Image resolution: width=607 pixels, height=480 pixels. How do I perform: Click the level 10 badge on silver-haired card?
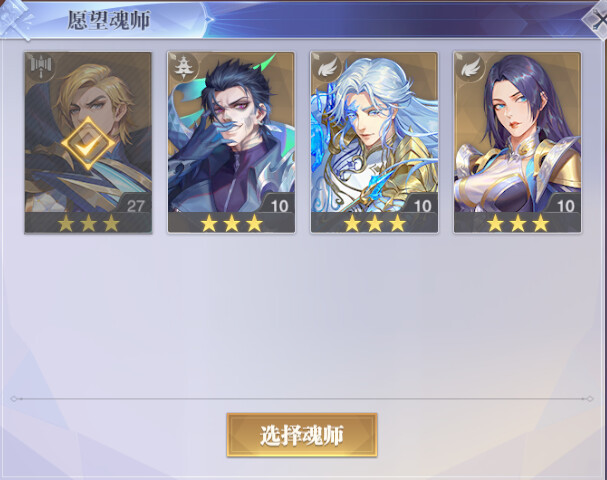point(421,205)
